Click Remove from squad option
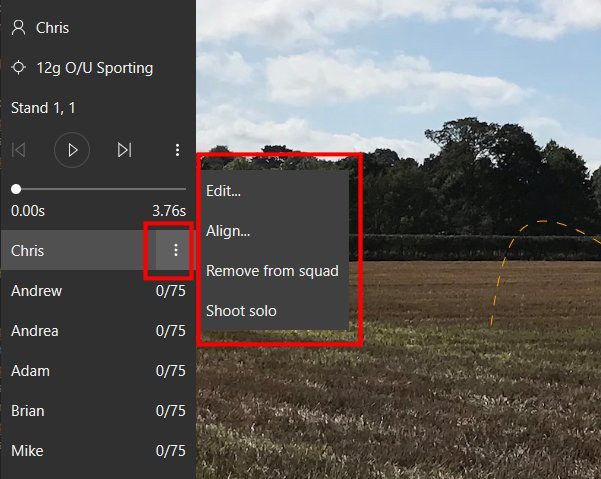 pyautogui.click(x=272, y=271)
